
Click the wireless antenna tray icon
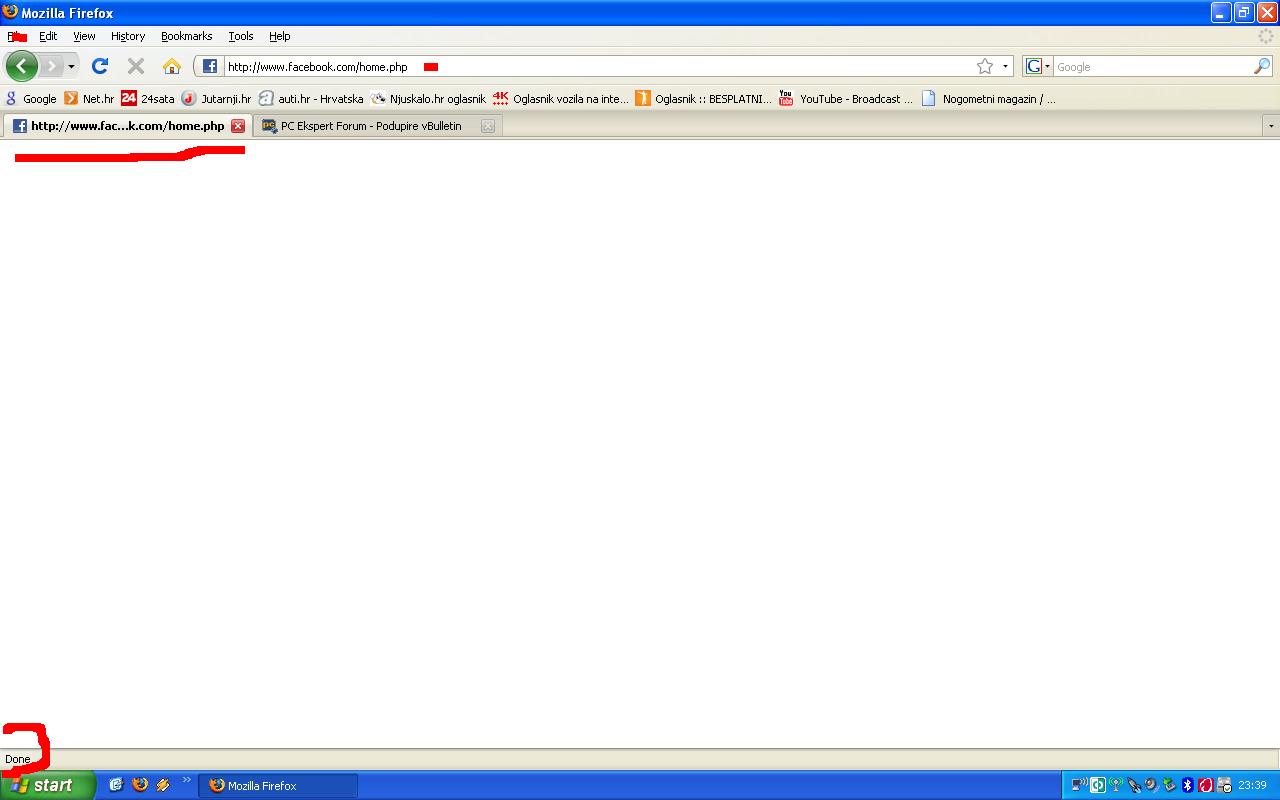pyautogui.click(x=1116, y=785)
